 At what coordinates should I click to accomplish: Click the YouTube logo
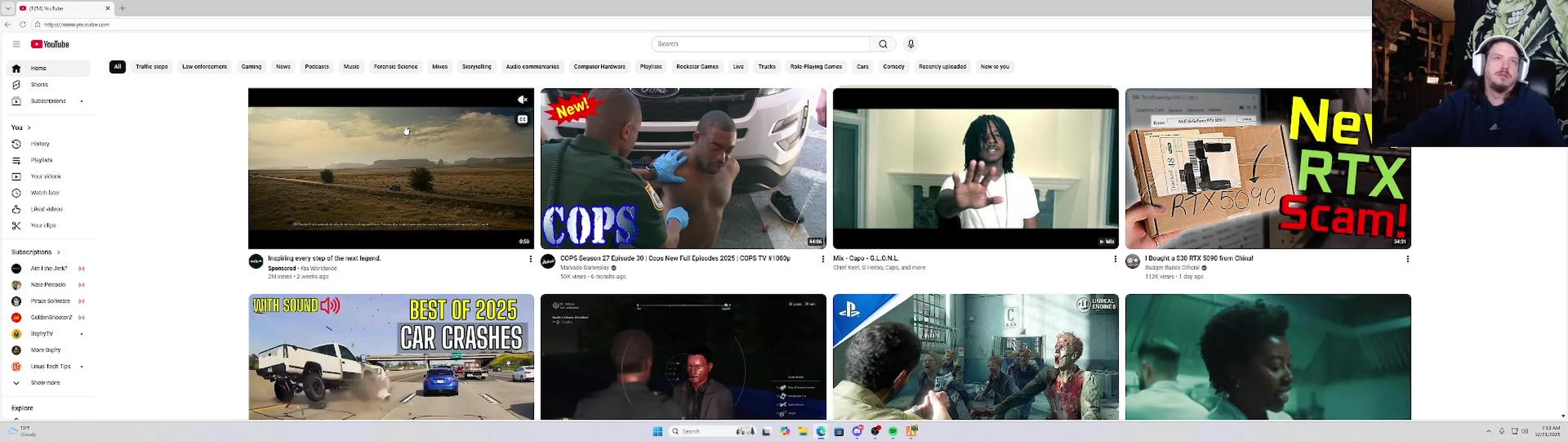tap(50, 44)
